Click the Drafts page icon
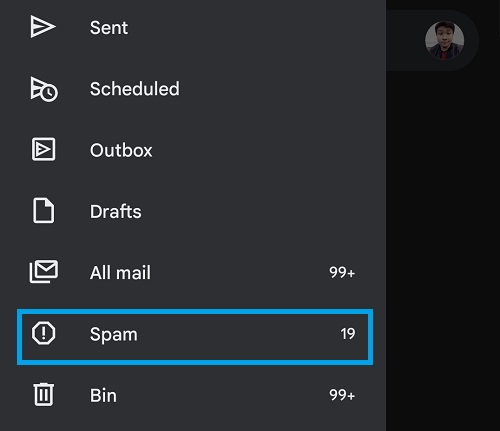 click(x=43, y=211)
